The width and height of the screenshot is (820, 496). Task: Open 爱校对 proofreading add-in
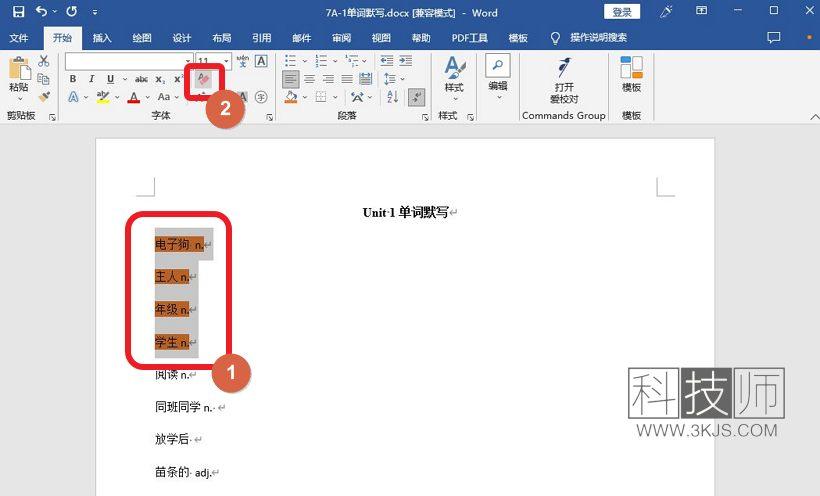click(564, 80)
